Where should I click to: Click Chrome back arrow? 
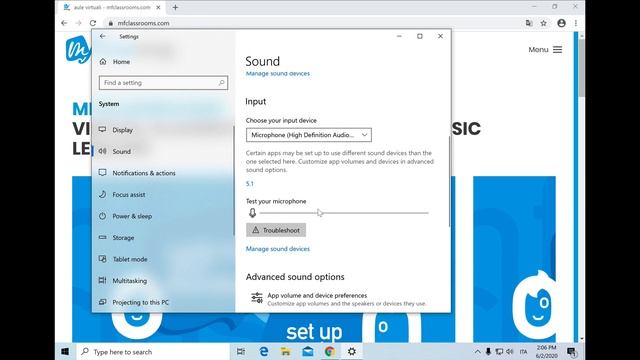click(x=64, y=23)
